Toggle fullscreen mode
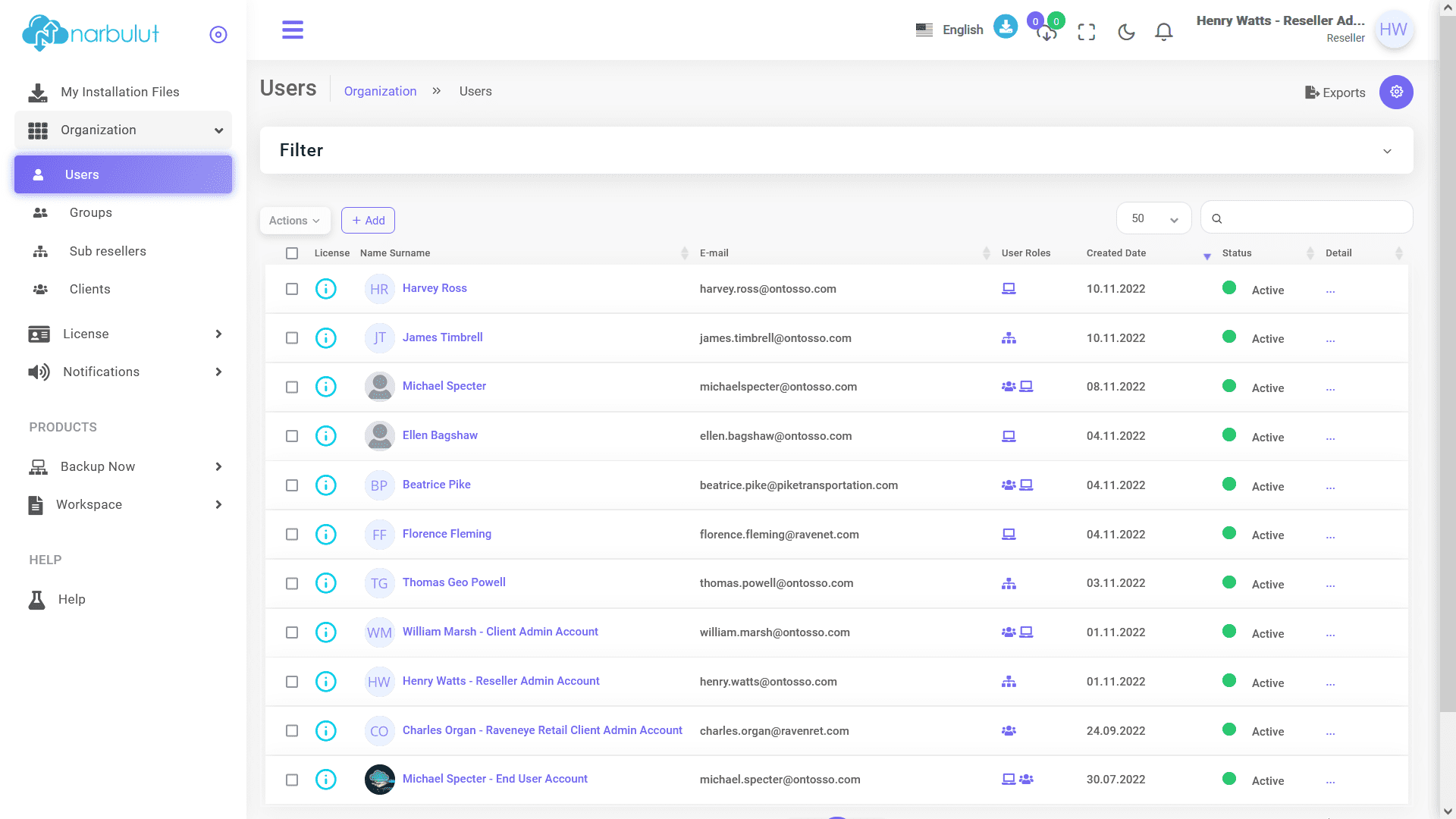Viewport: 1456px width, 819px height. [x=1087, y=32]
